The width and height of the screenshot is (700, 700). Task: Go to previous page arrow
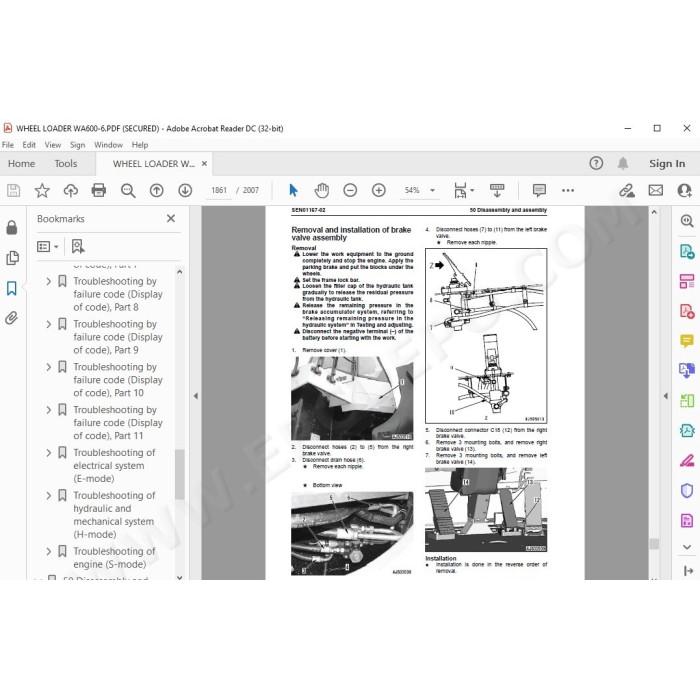click(156, 191)
